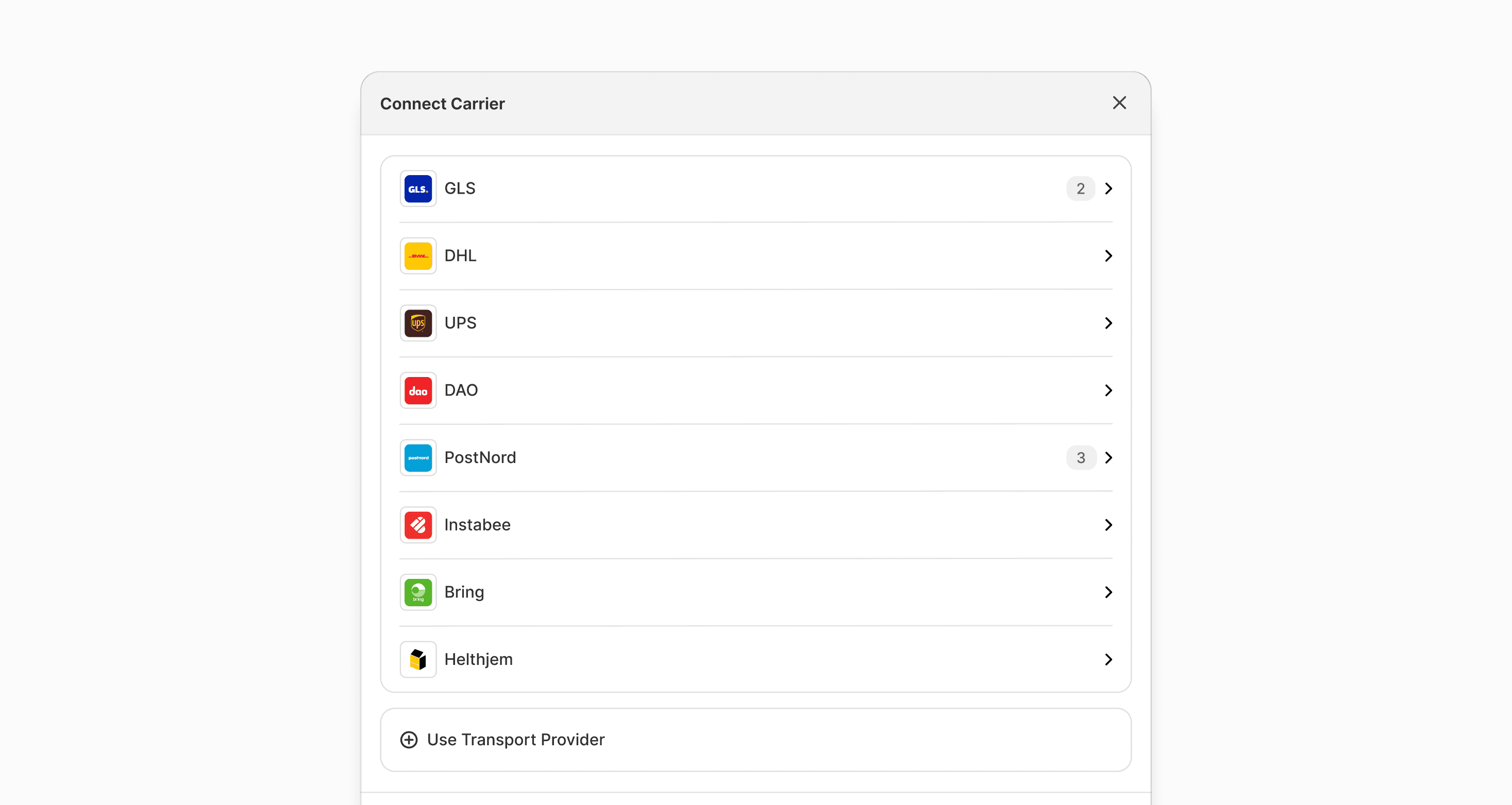This screenshot has height=805, width=1512.
Task: Choose Use Transport Provider option
Action: coord(755,740)
